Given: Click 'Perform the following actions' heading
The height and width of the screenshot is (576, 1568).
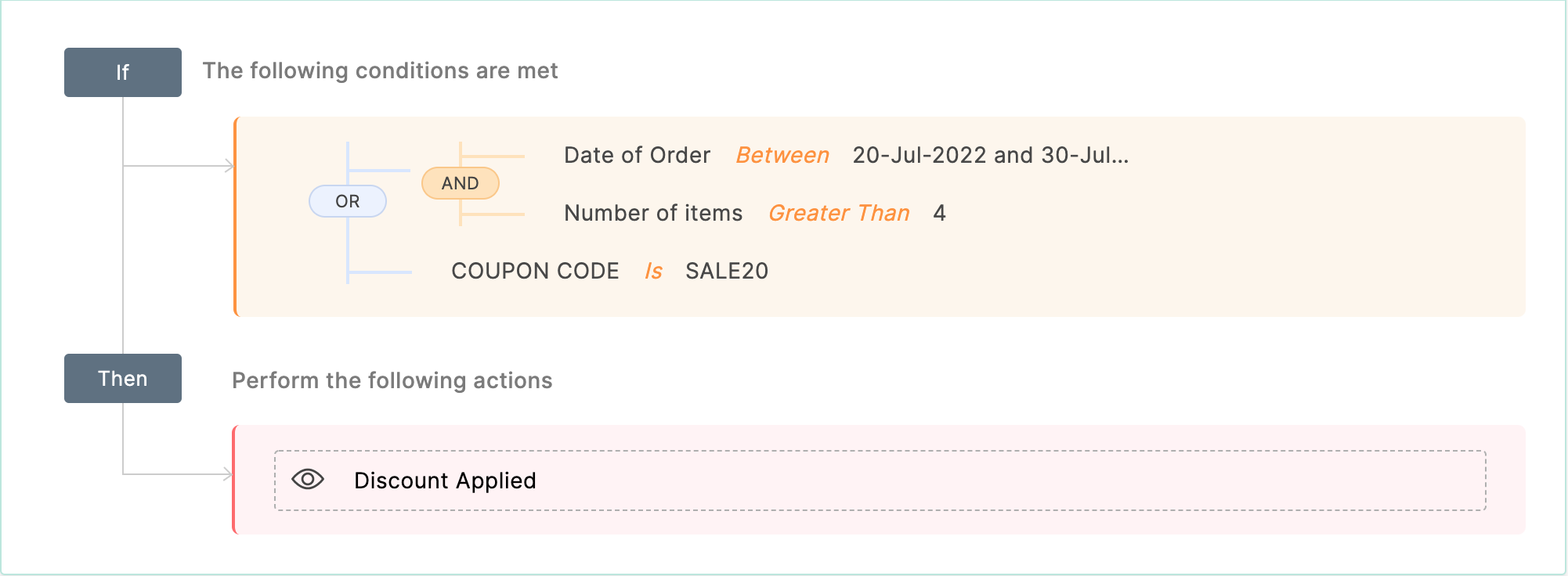Looking at the screenshot, I should coord(392,380).
